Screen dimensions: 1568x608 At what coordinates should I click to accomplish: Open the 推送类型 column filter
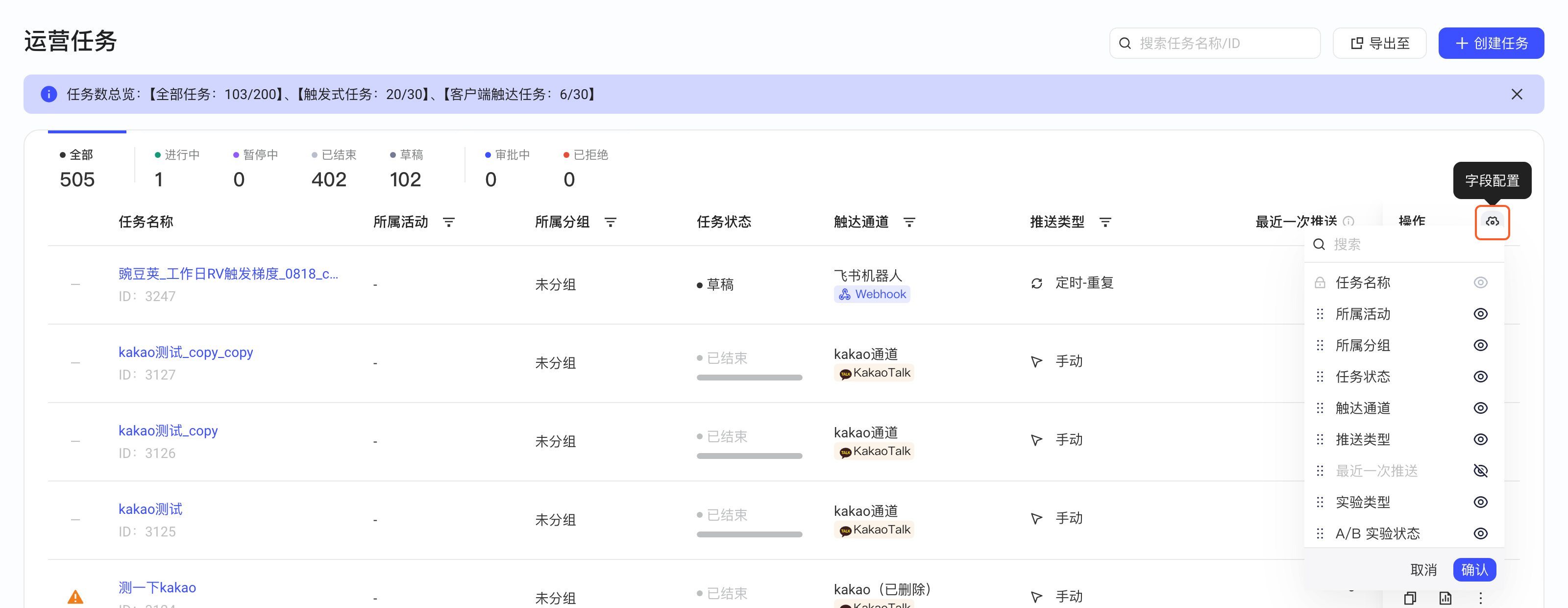pyautogui.click(x=1105, y=223)
